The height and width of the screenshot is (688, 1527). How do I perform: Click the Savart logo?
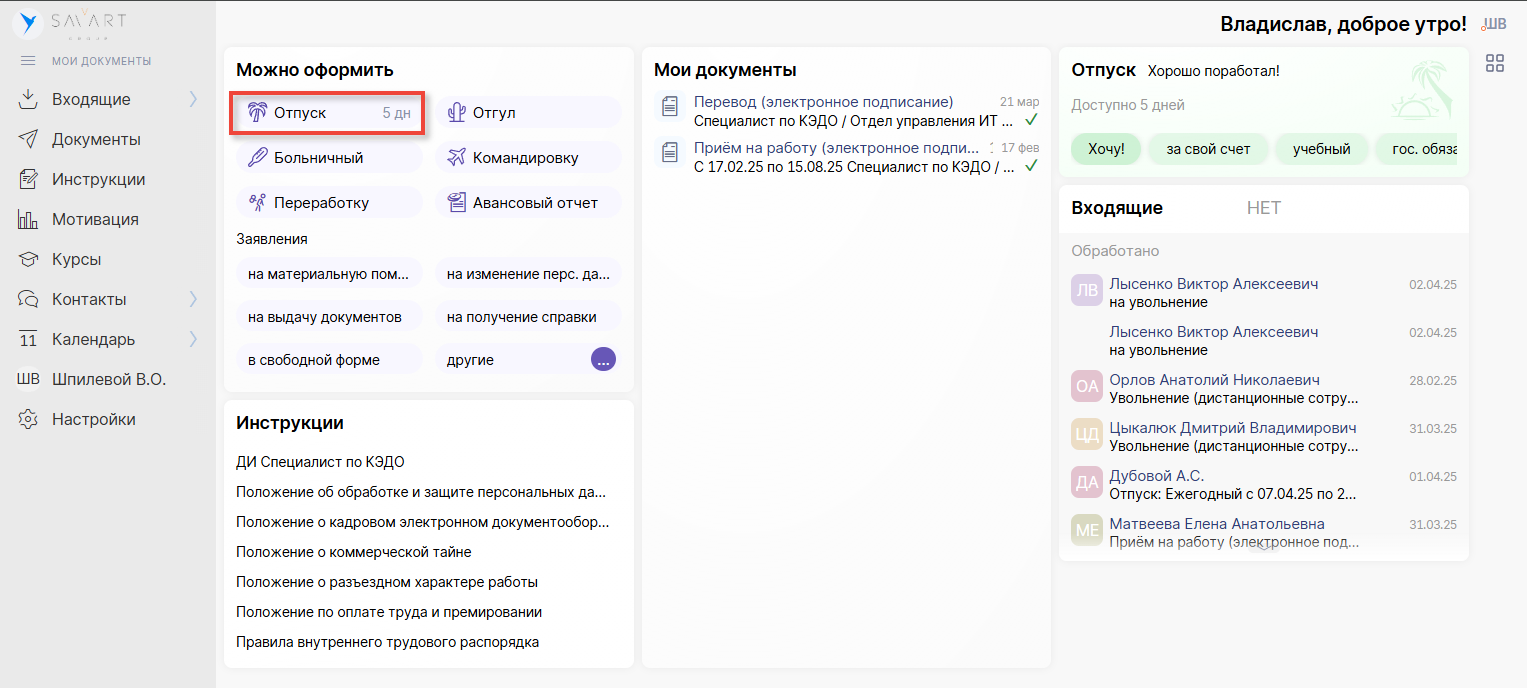pos(69,22)
